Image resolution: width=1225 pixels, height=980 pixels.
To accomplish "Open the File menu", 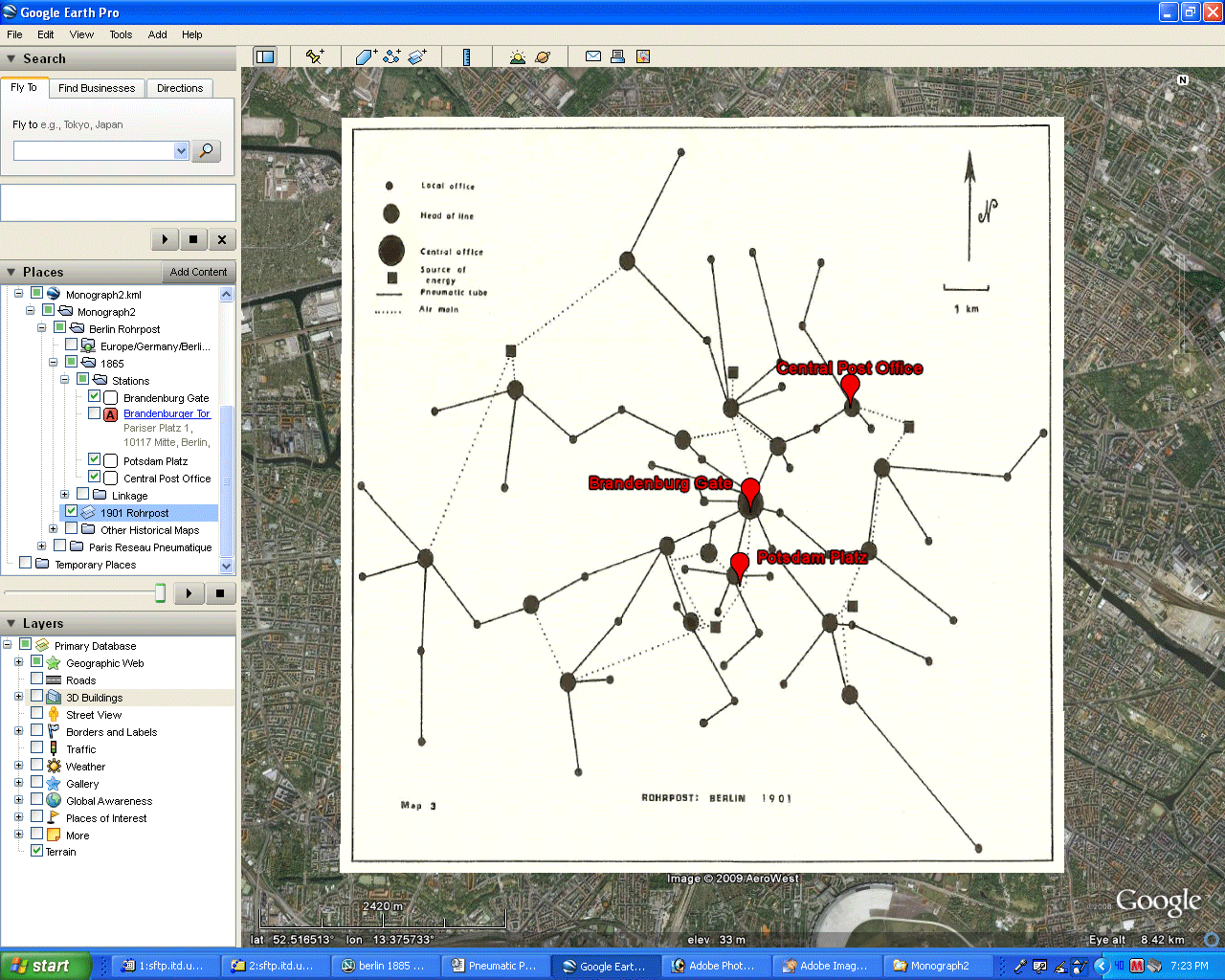I will [x=15, y=34].
